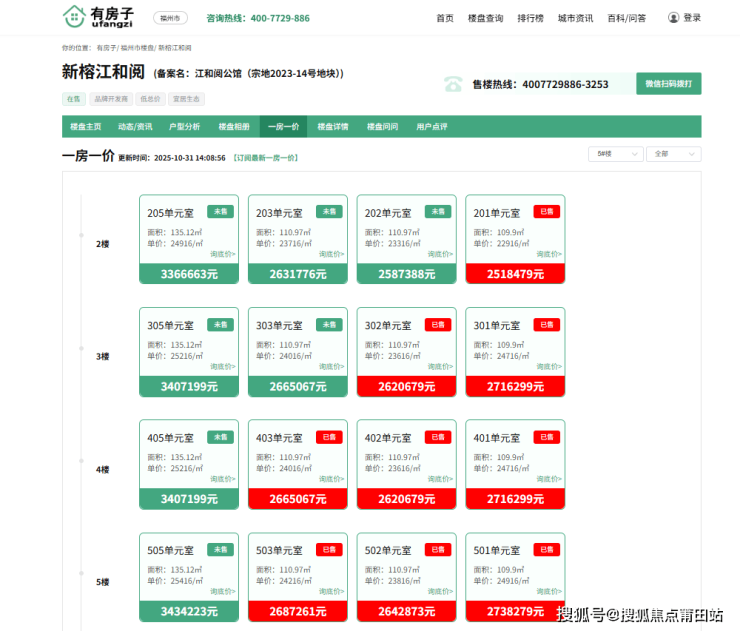740x631 pixels.
Task: Open the 福州市 city selector
Action: tap(170, 18)
